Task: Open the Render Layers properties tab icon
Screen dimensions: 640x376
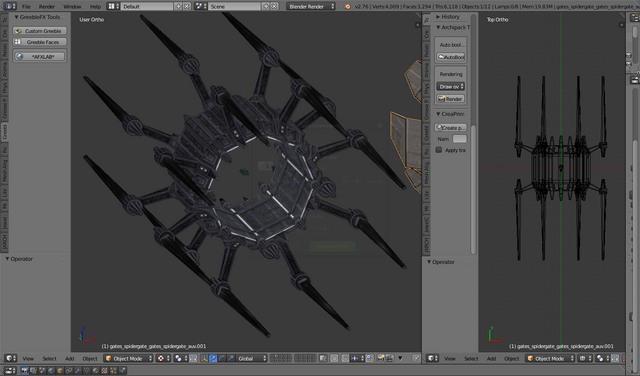Action: coord(33,371)
